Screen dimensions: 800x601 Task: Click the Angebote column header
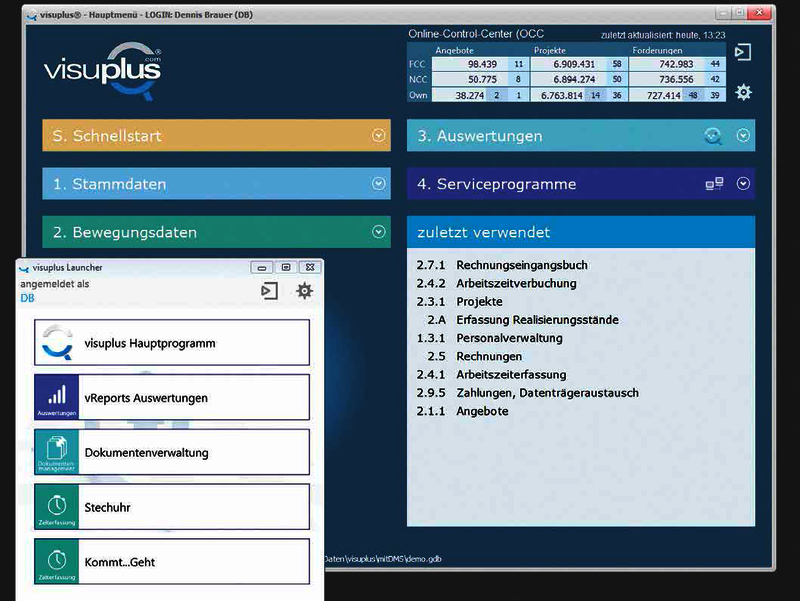coord(454,51)
